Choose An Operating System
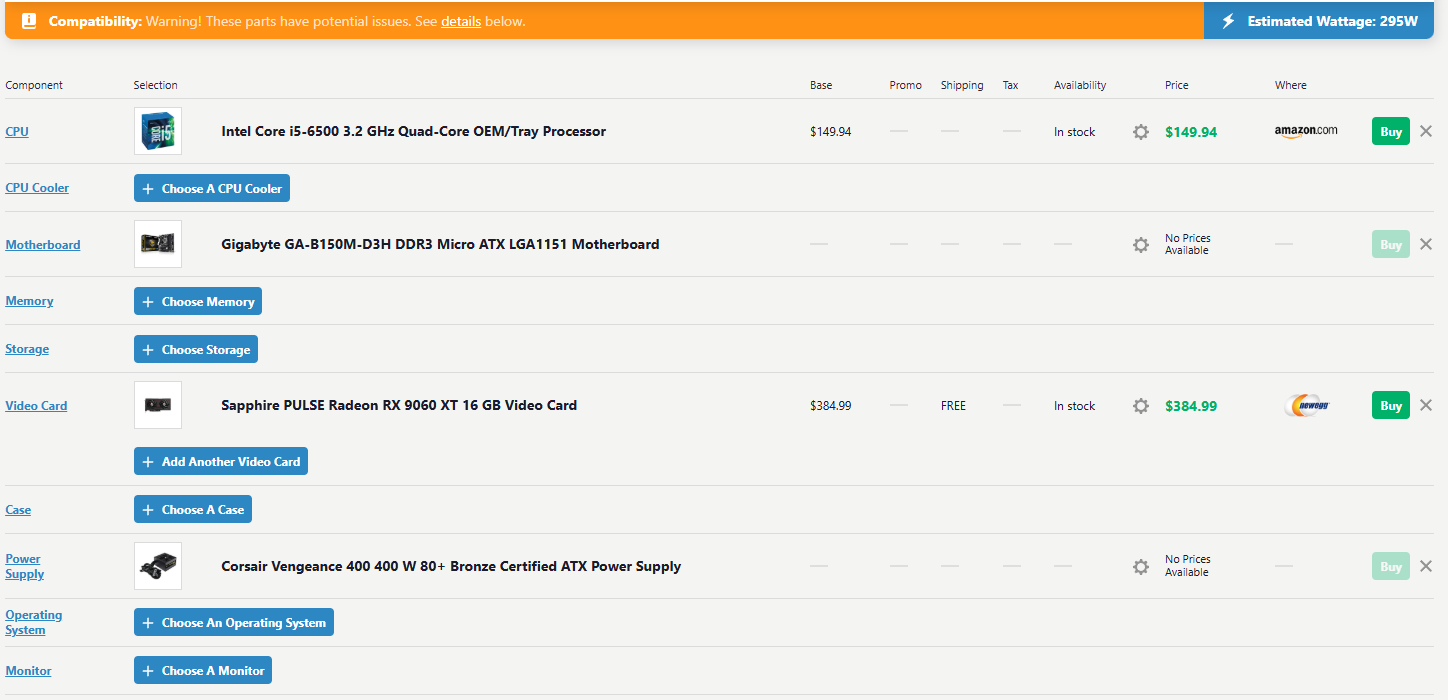Screen dimensions: 1448x700 [234, 622]
